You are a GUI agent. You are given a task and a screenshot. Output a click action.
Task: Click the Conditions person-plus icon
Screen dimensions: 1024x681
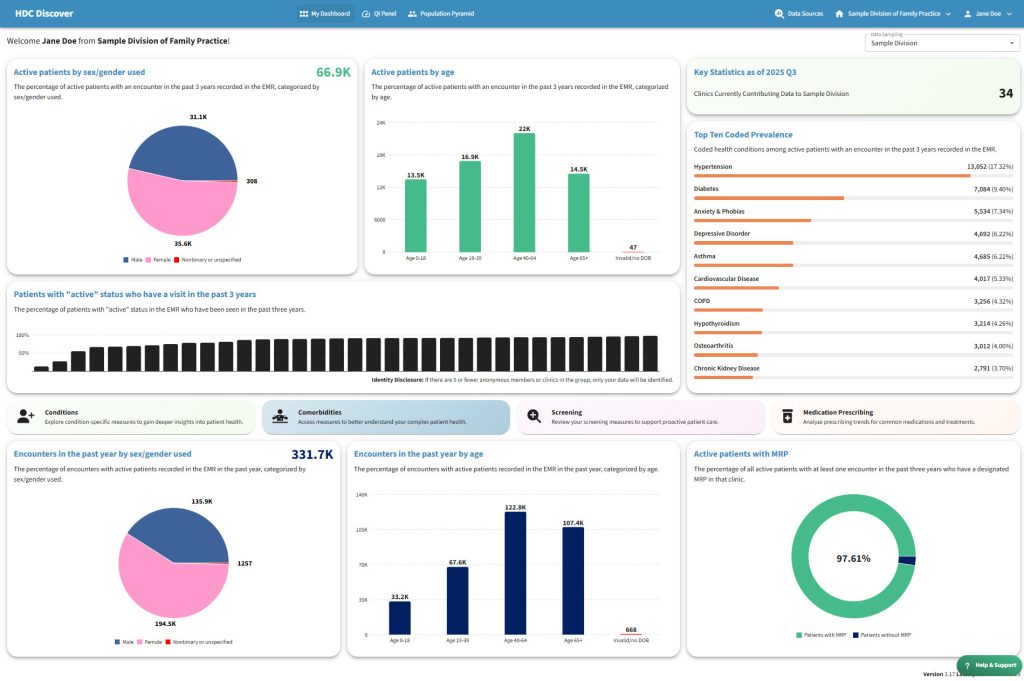(x=26, y=417)
